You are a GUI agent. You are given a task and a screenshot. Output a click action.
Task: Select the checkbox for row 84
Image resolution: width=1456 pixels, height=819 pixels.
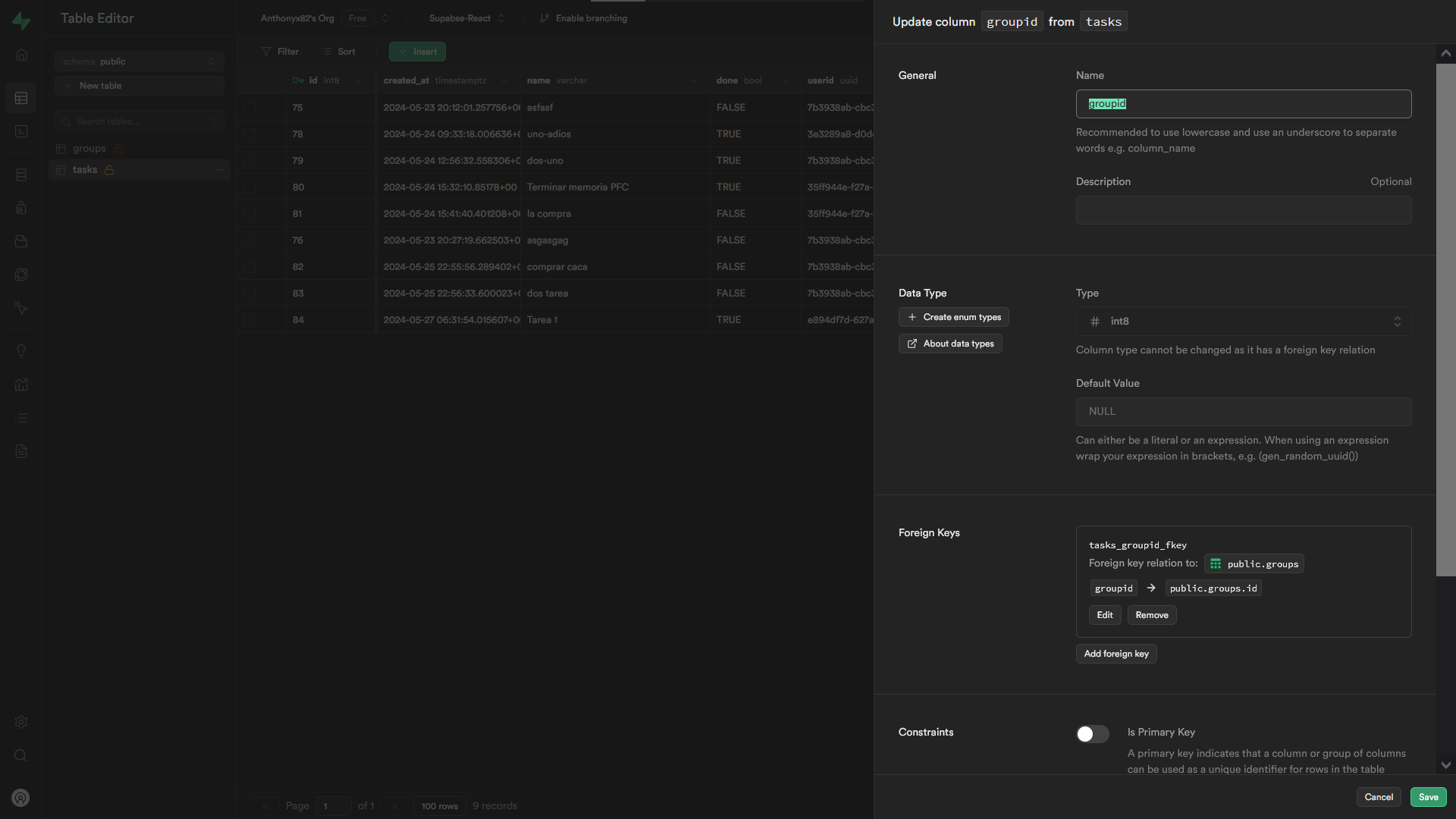pos(249,320)
